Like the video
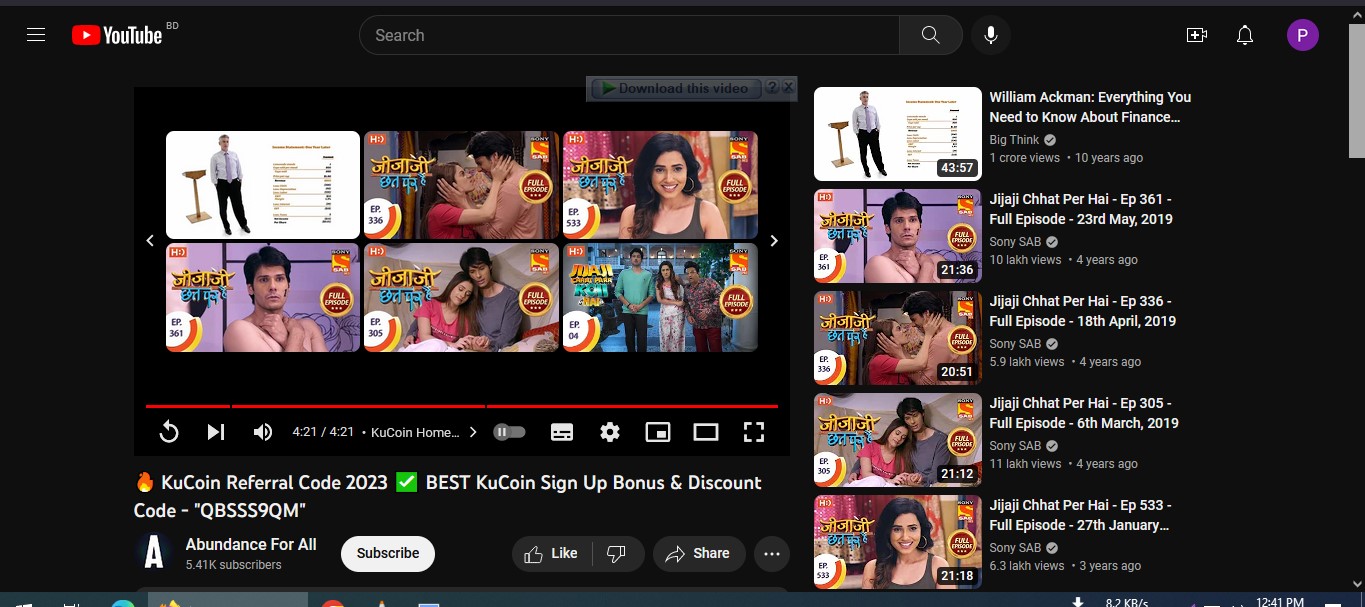Screen dimensions: 1365x607 551,553
